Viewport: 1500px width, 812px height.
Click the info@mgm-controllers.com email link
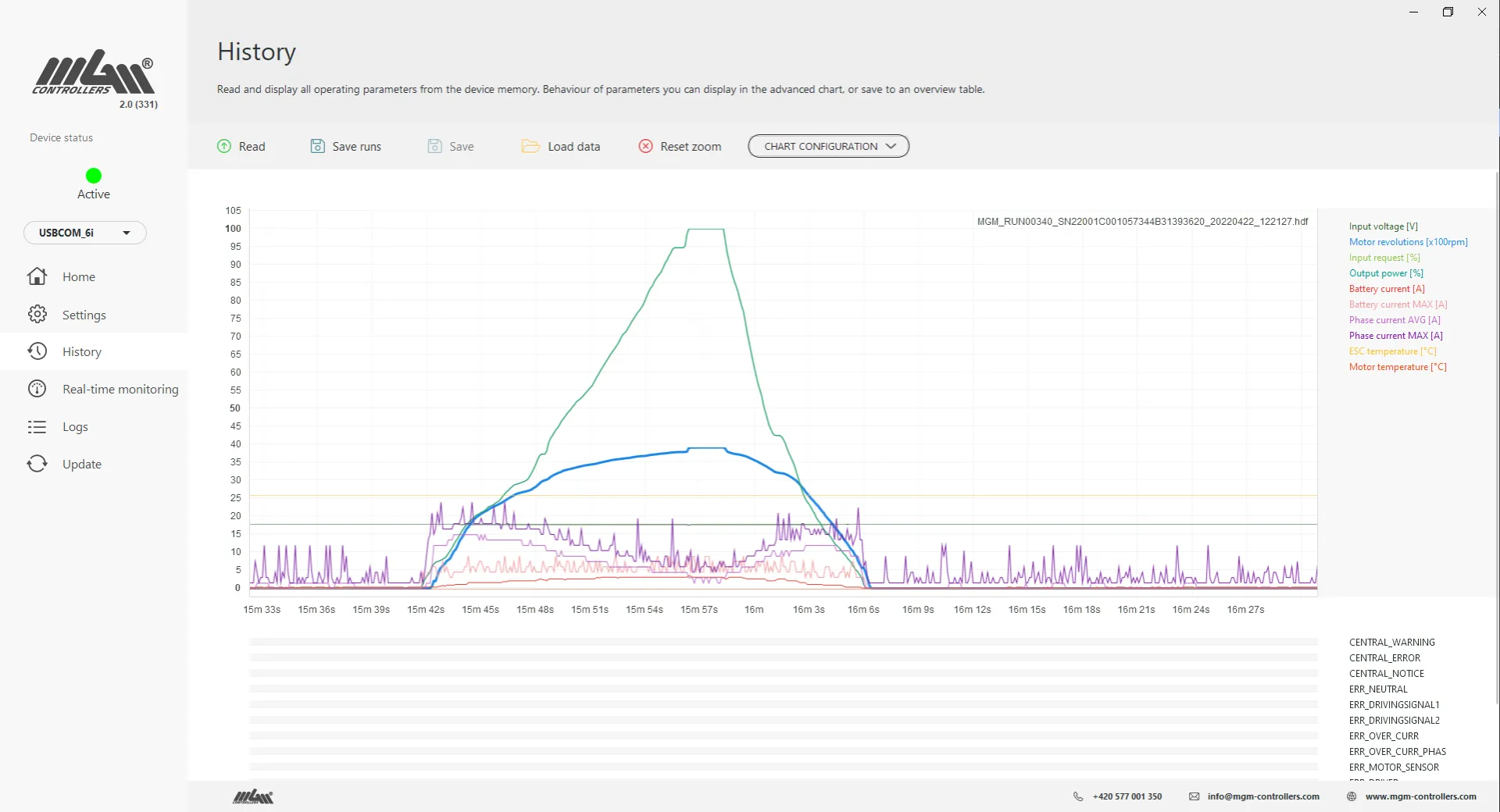(x=1262, y=796)
